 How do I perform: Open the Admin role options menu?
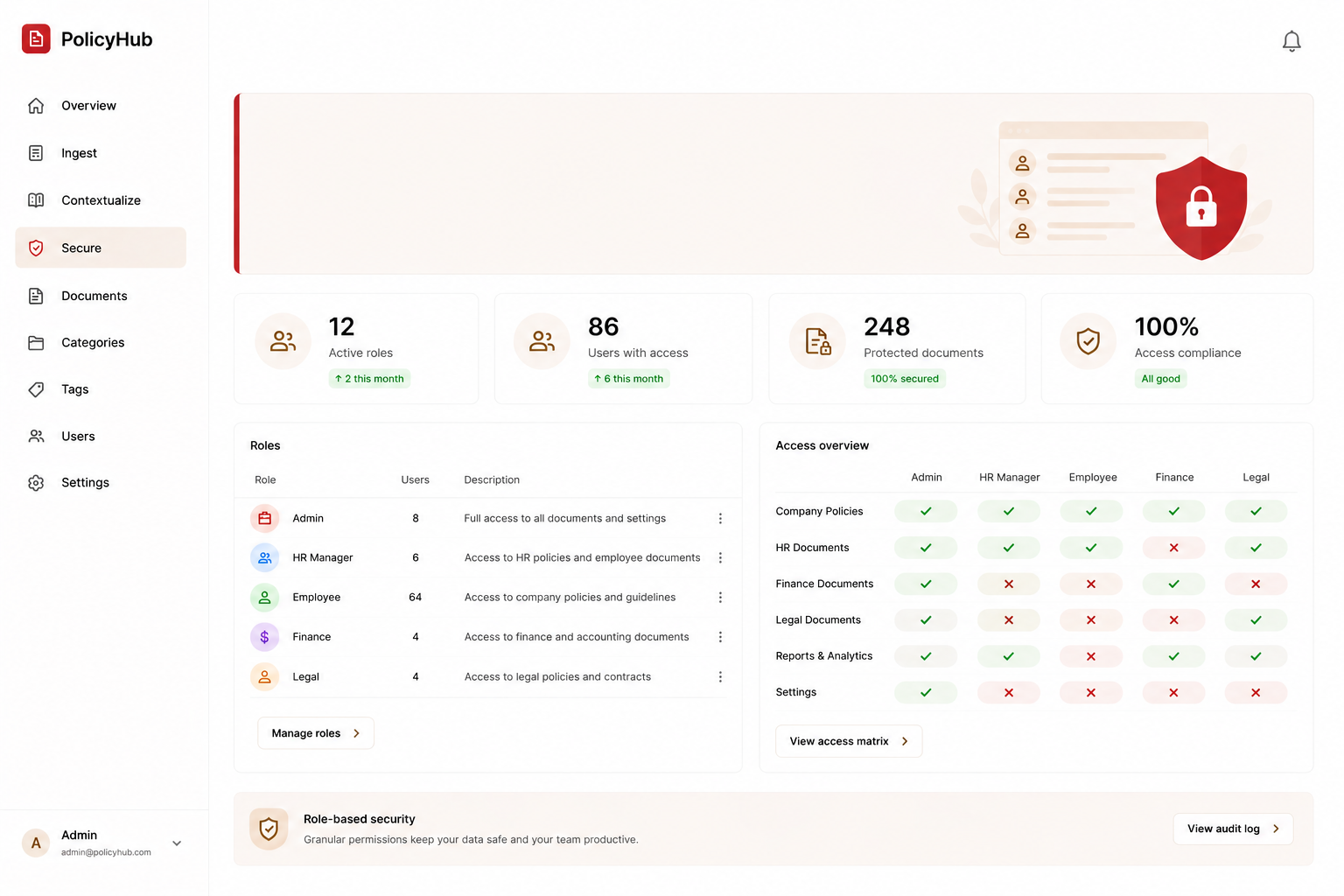(x=720, y=519)
